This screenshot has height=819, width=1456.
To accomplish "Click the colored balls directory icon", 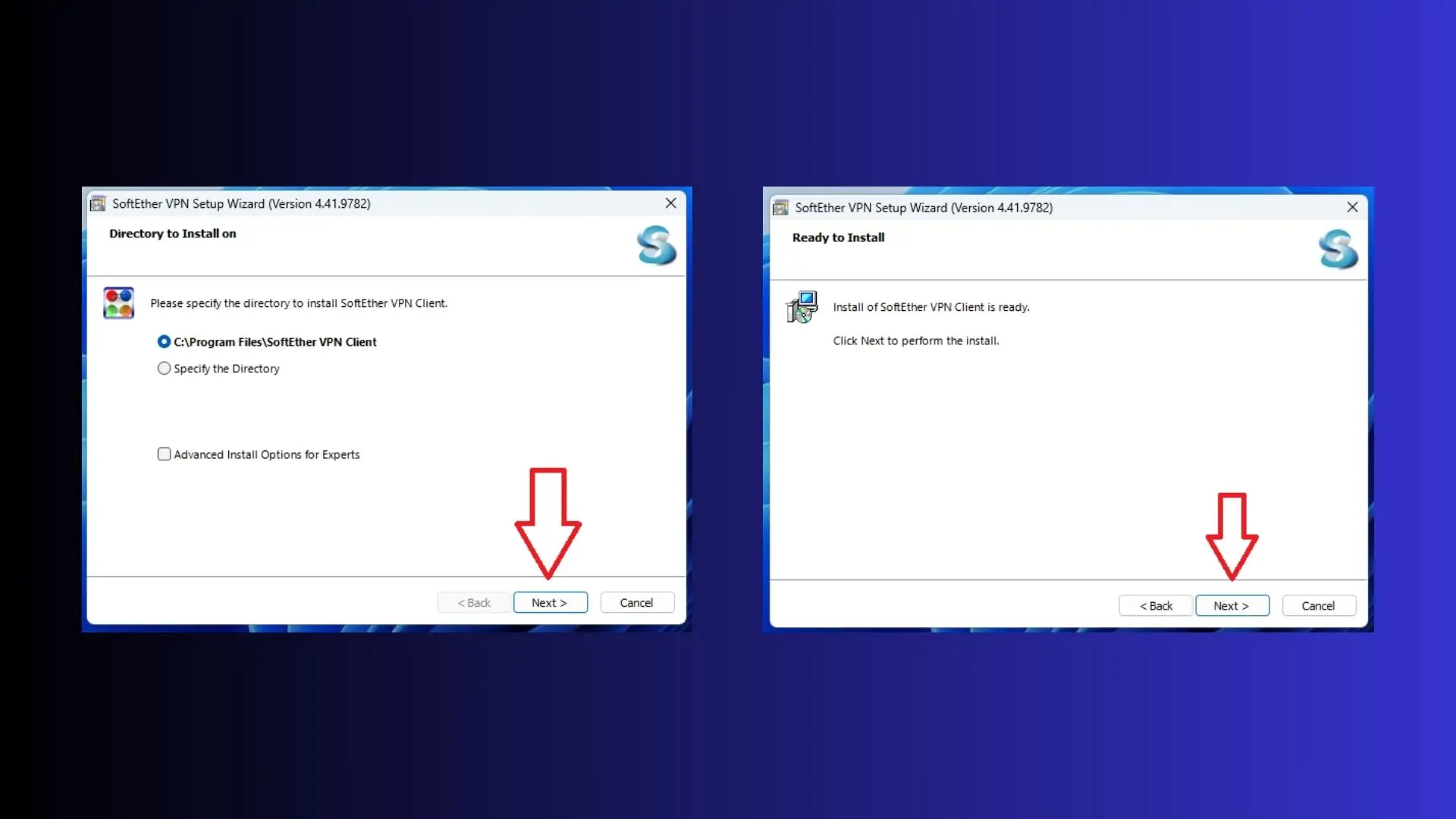I will [x=119, y=303].
